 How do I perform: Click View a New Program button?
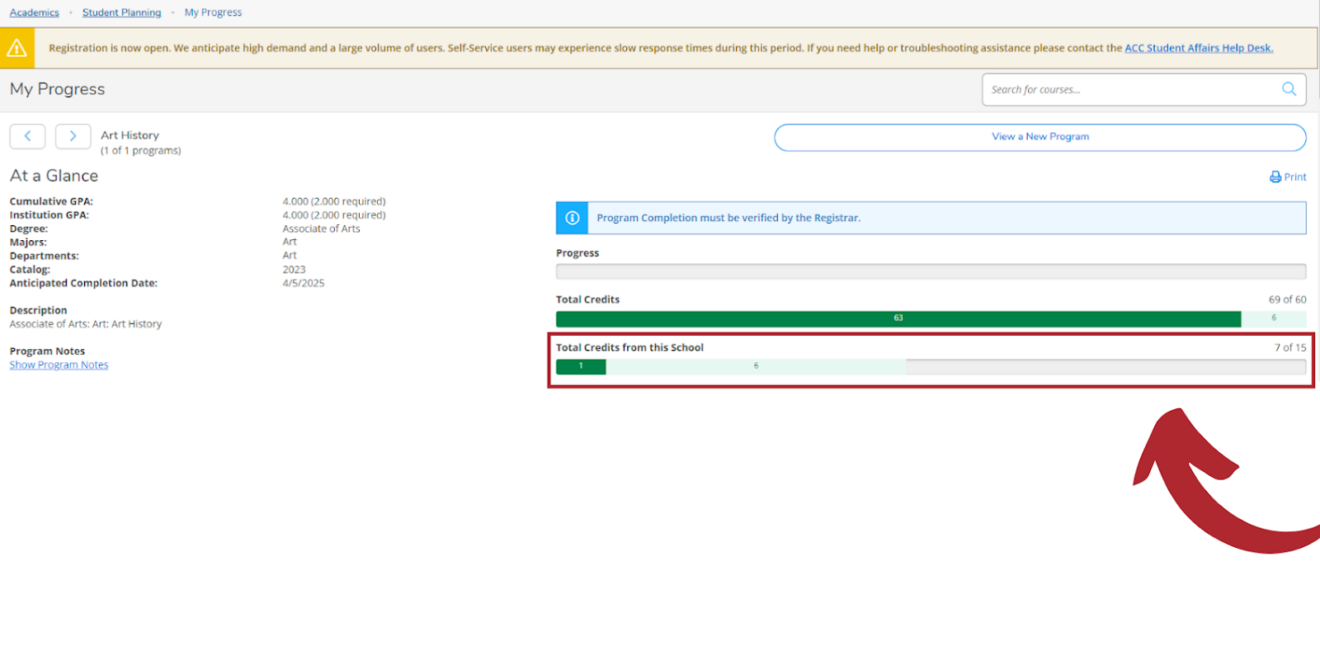coord(1039,137)
